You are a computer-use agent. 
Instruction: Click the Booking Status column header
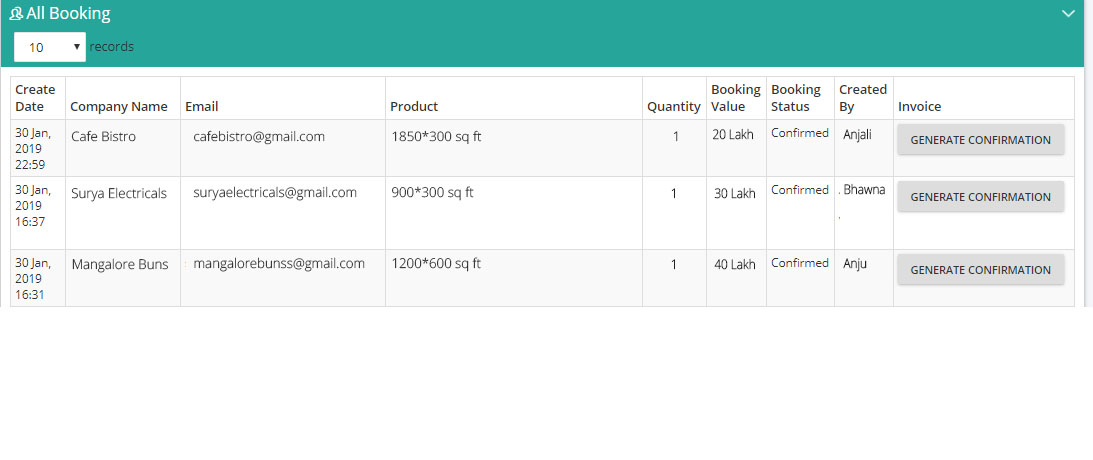795,98
